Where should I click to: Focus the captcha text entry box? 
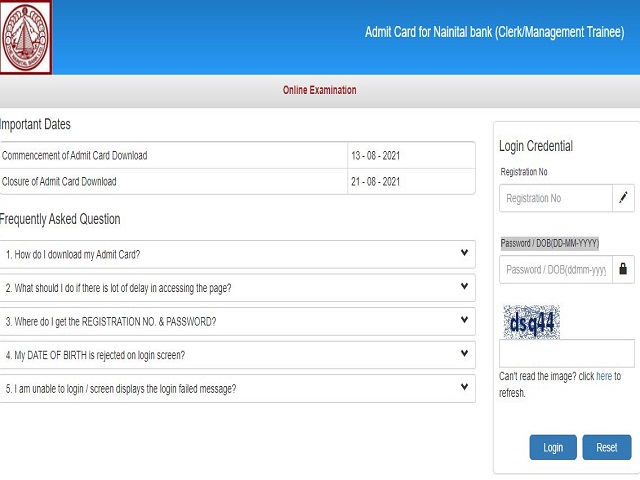(567, 353)
